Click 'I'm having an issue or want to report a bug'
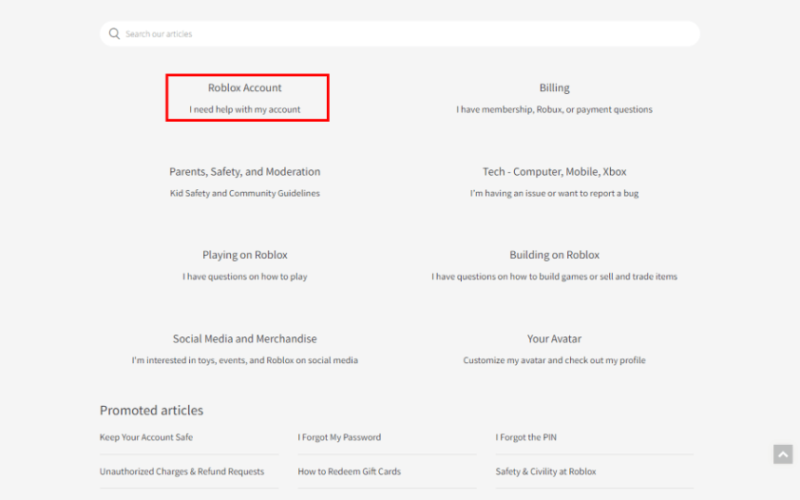The height and width of the screenshot is (500, 800). click(x=554, y=193)
